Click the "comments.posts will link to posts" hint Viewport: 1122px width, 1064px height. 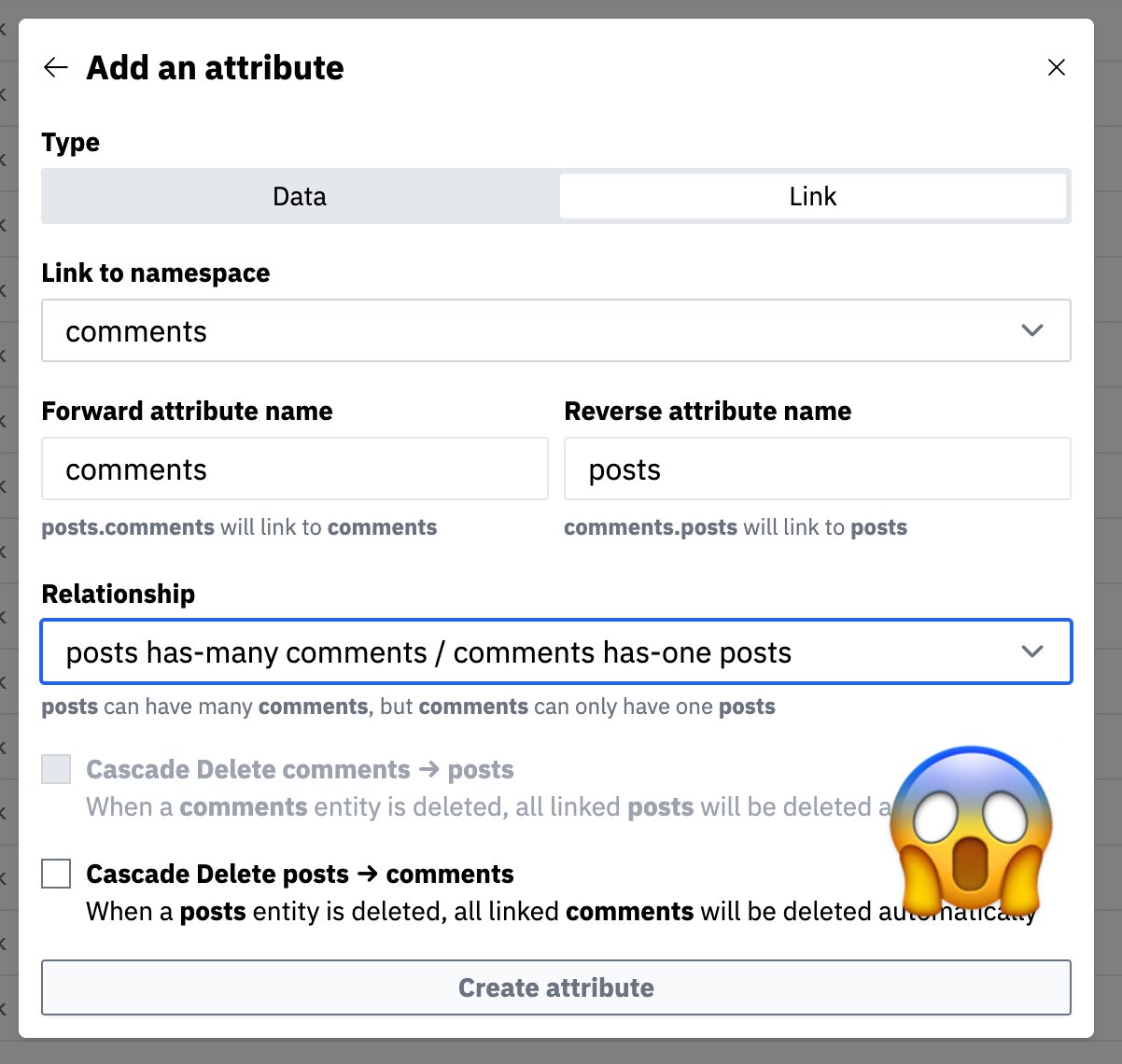[x=736, y=527]
